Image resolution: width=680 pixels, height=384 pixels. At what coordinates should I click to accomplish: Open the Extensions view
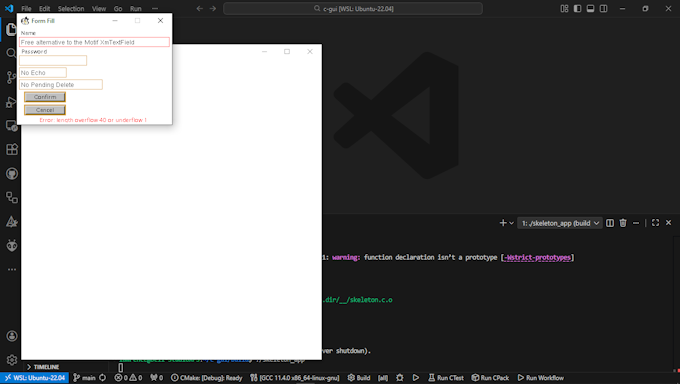pyautogui.click(x=12, y=150)
